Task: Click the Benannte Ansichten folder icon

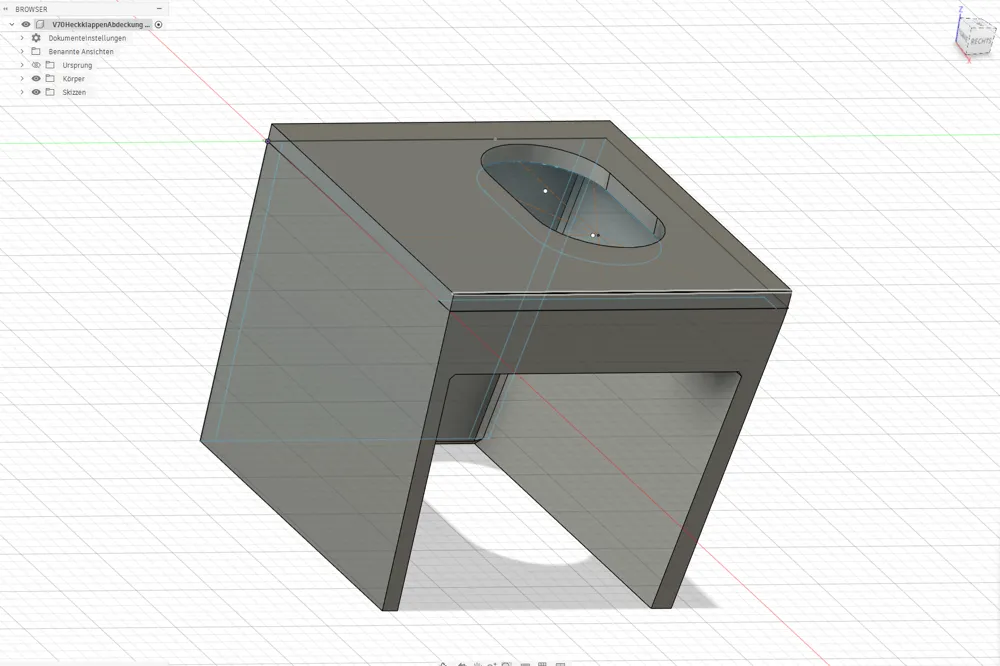Action: (36, 51)
